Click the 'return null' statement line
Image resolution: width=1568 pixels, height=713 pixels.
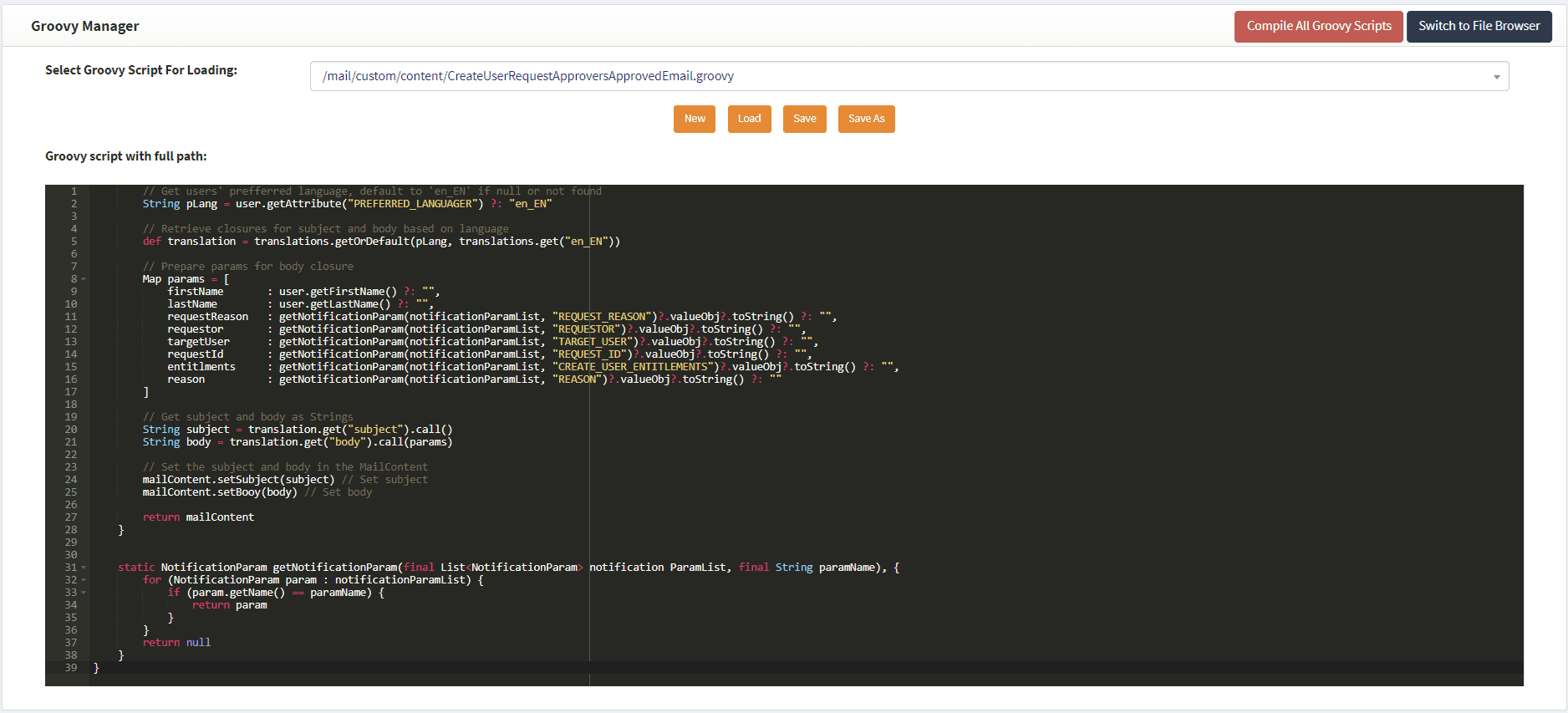coord(176,643)
